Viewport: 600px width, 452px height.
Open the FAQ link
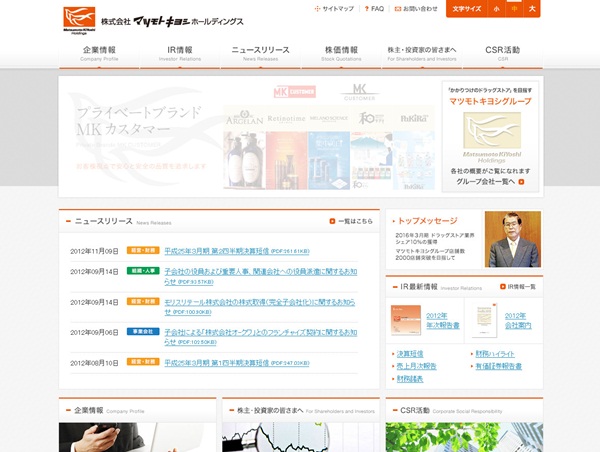374,8
